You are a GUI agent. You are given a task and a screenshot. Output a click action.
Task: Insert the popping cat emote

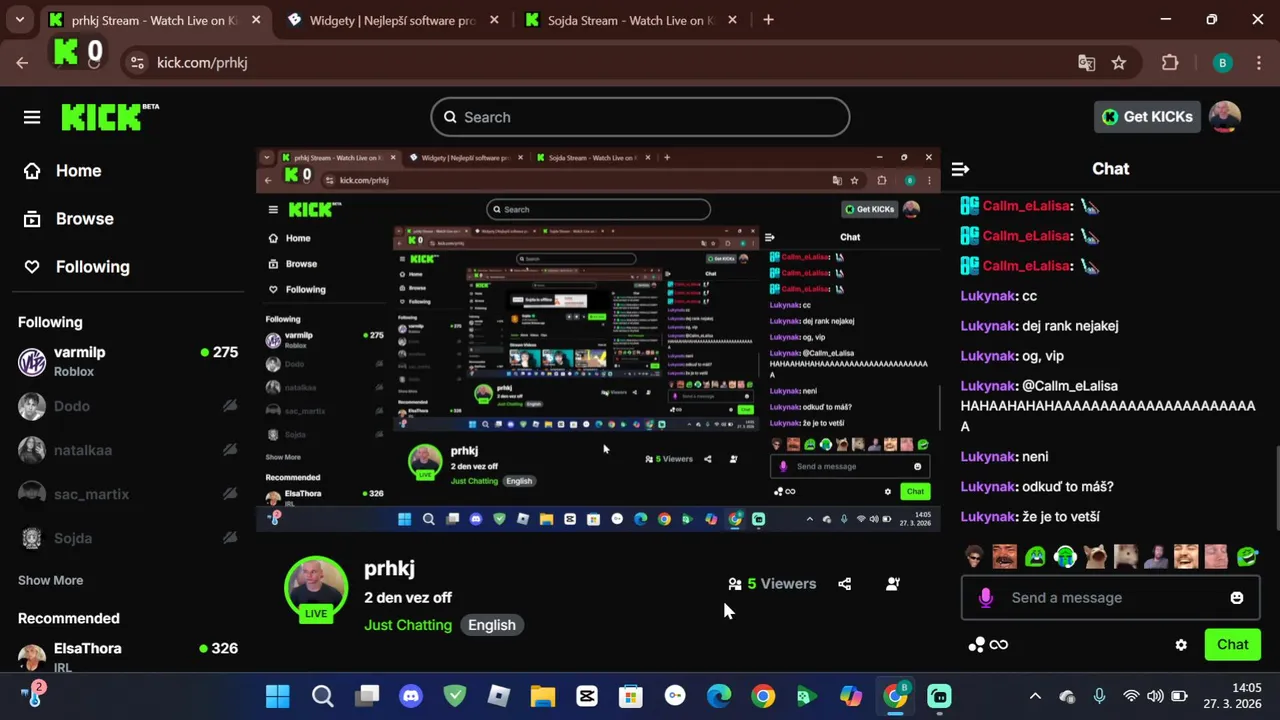(x=1096, y=557)
